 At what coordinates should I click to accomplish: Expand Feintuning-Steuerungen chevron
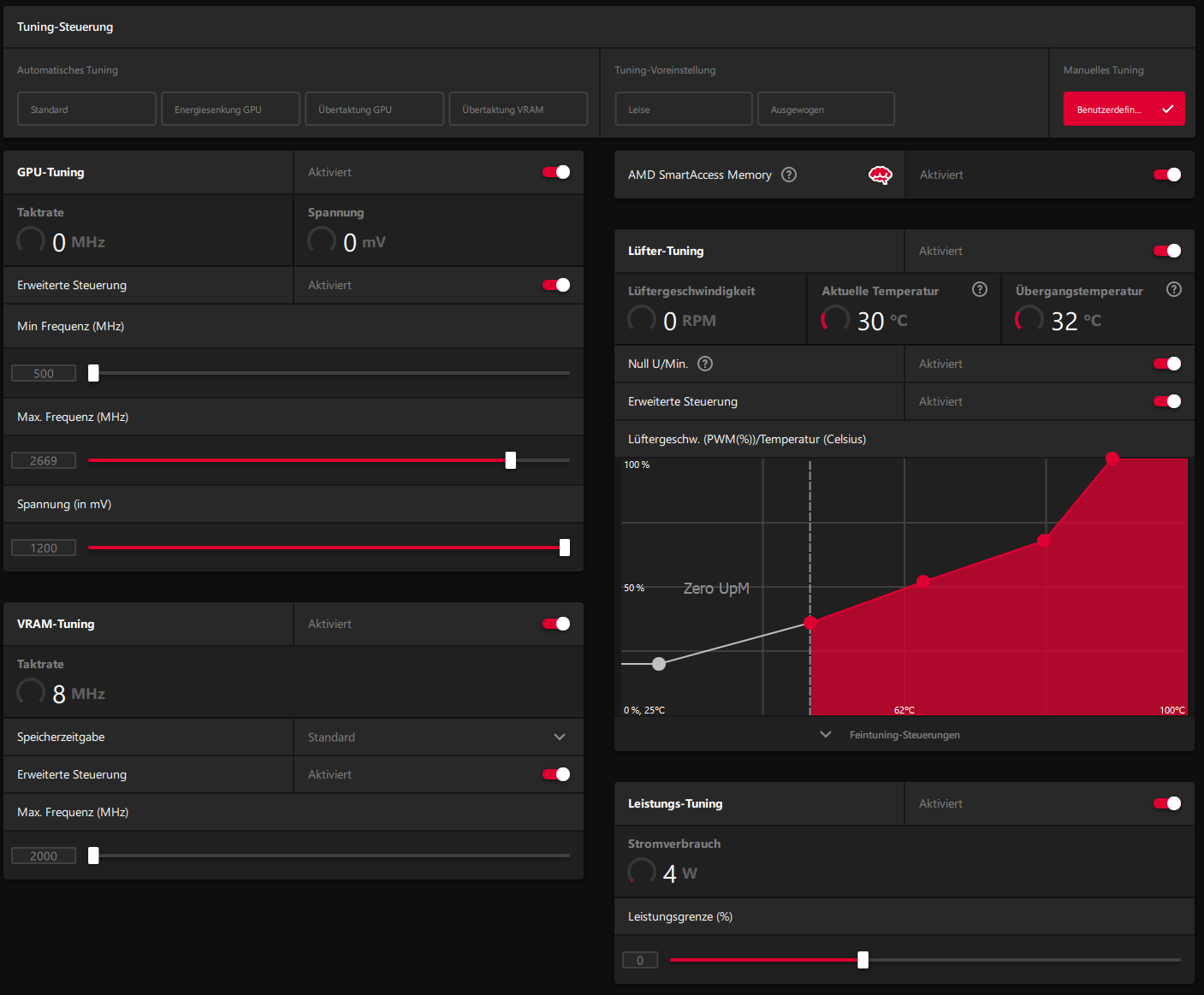826,735
